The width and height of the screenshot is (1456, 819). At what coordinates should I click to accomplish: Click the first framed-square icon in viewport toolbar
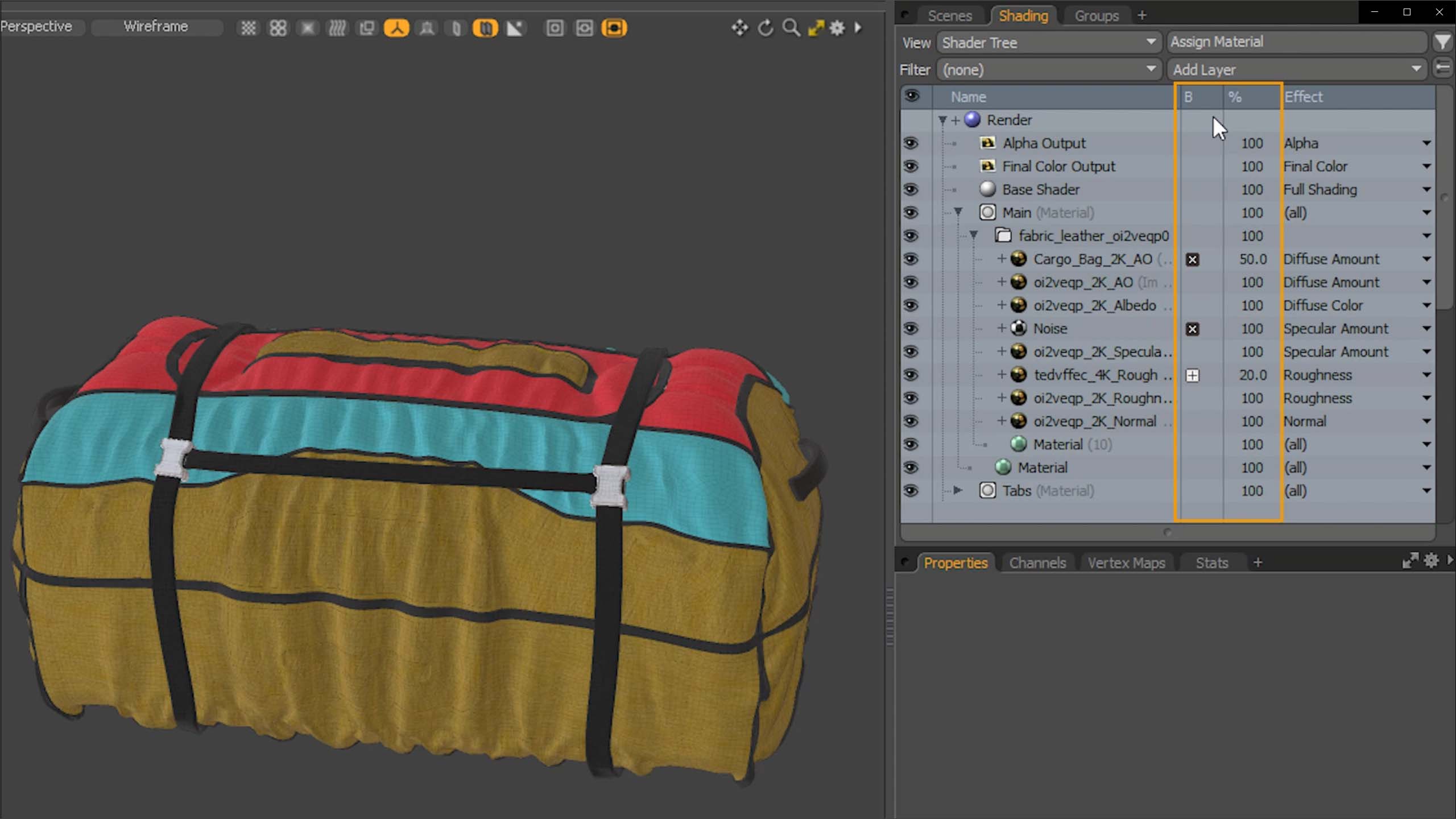555,28
